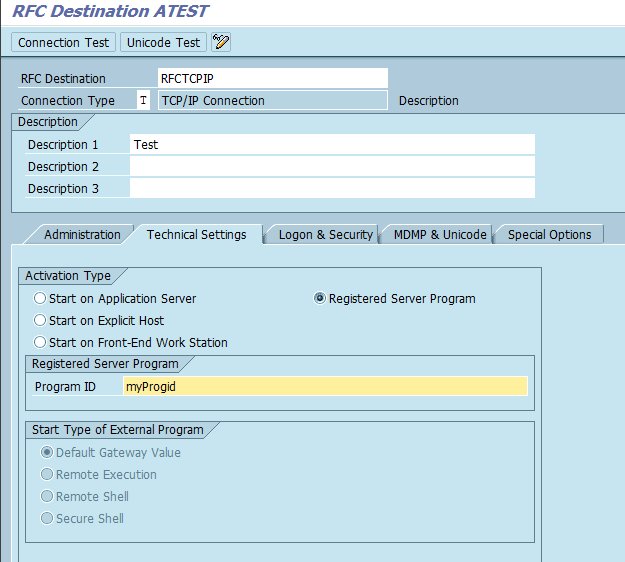Switch to the Technical Settings tab
Viewport: 625px width, 562px height.
pyautogui.click(x=197, y=235)
